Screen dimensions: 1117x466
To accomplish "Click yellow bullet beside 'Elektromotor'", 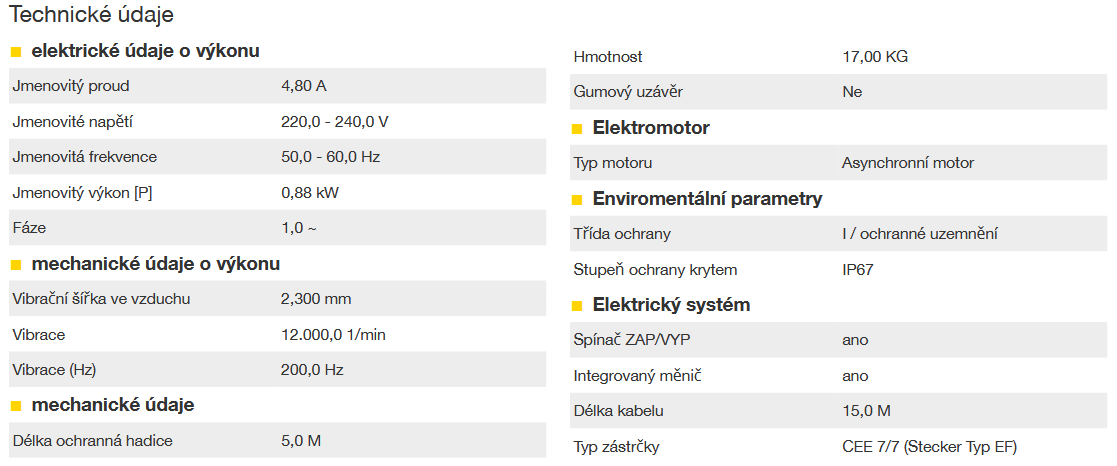I will pyautogui.click(x=576, y=129).
